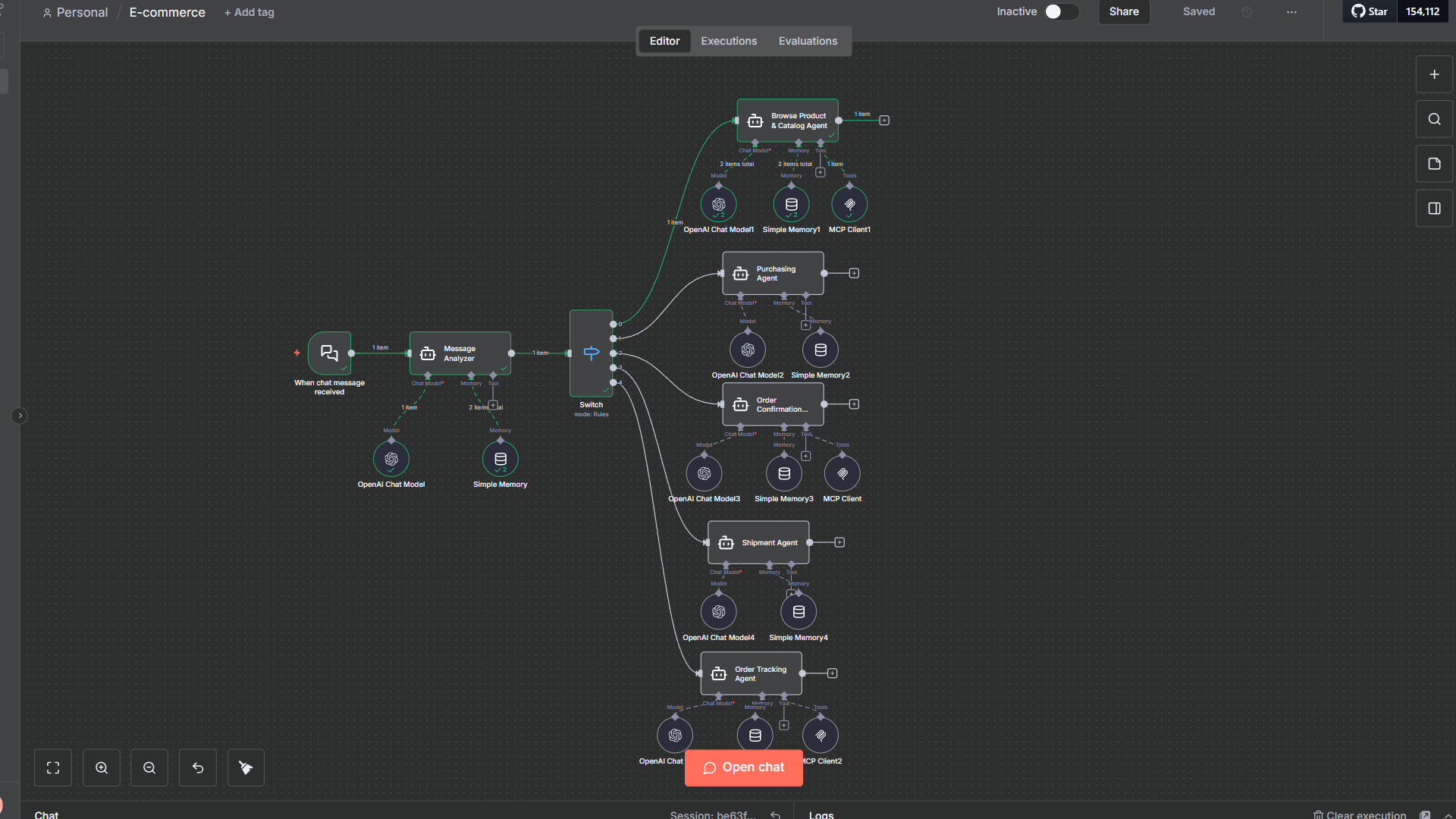Tidy up the workflow layout
The image size is (1456, 819).
(245, 767)
